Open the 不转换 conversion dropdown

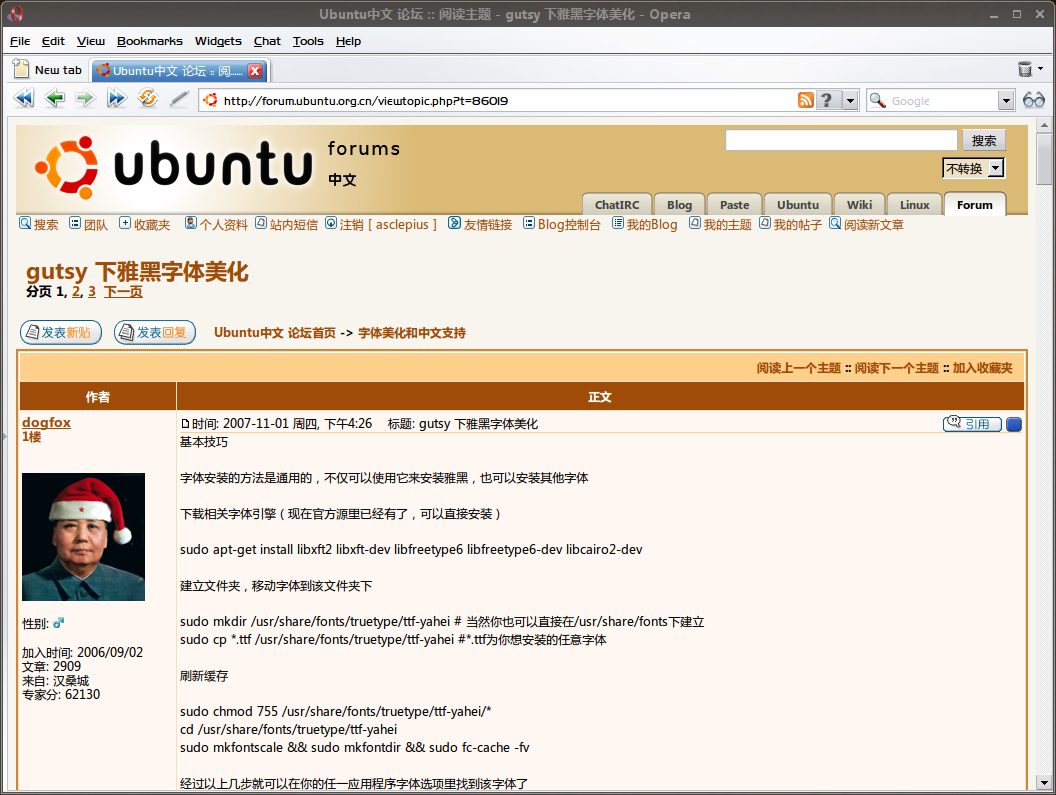[x=973, y=168]
